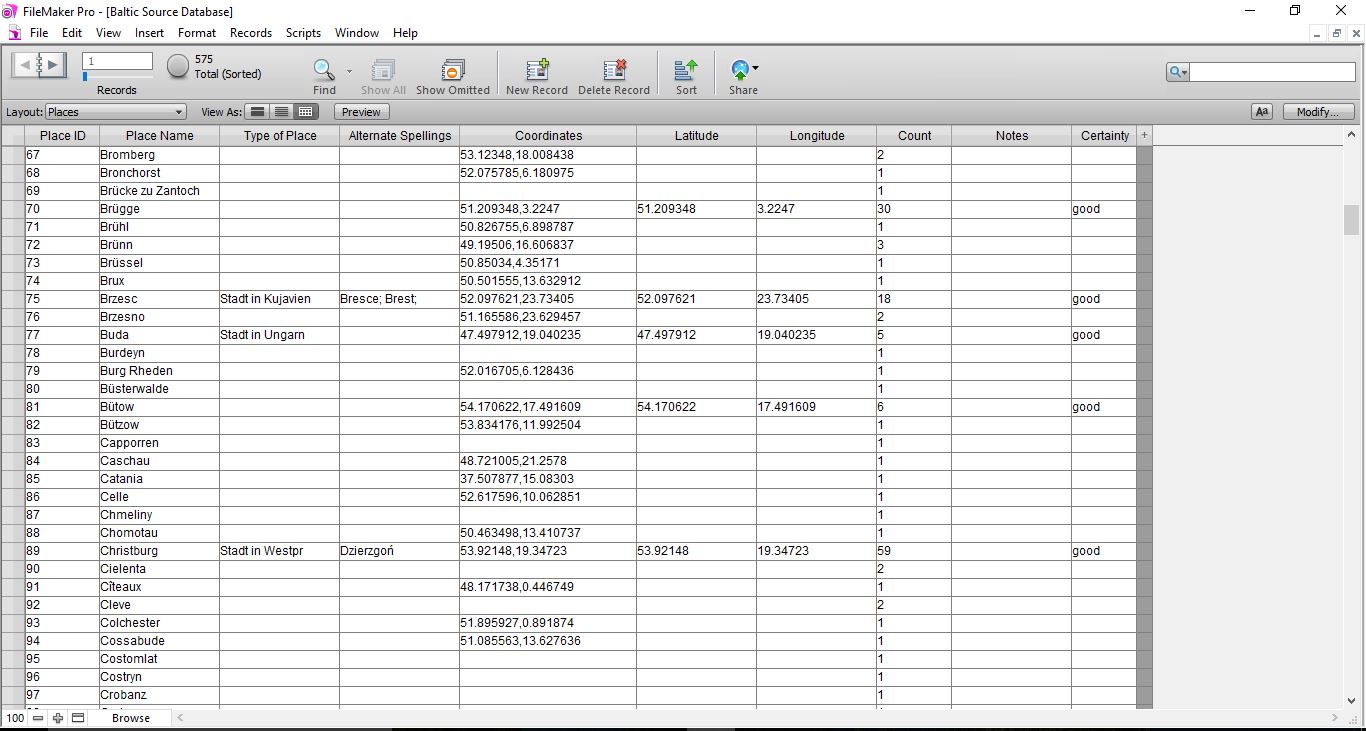Zoom out with the minus icon
This screenshot has height=731, width=1366.
[38, 718]
